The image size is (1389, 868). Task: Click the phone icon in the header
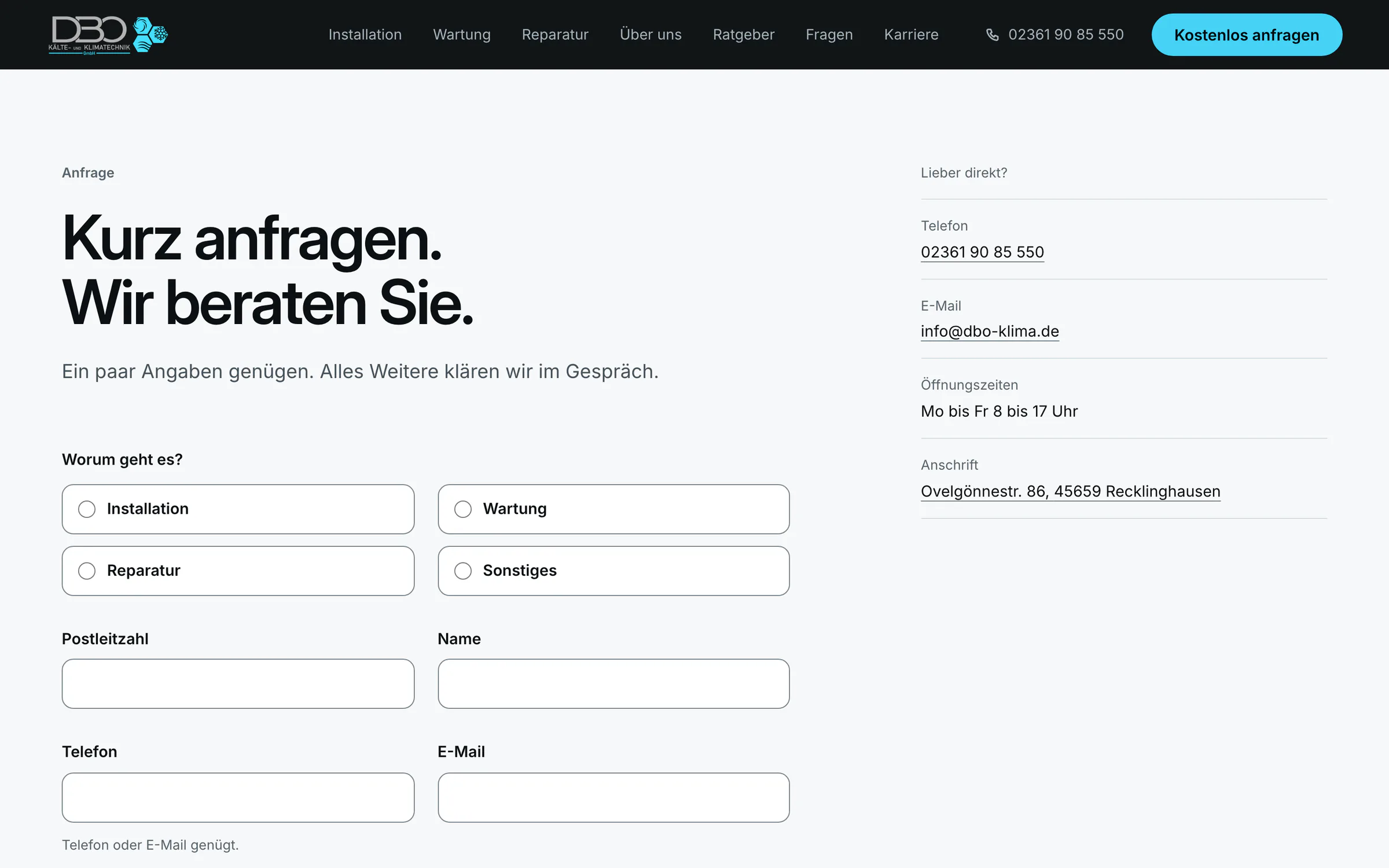[x=992, y=35]
